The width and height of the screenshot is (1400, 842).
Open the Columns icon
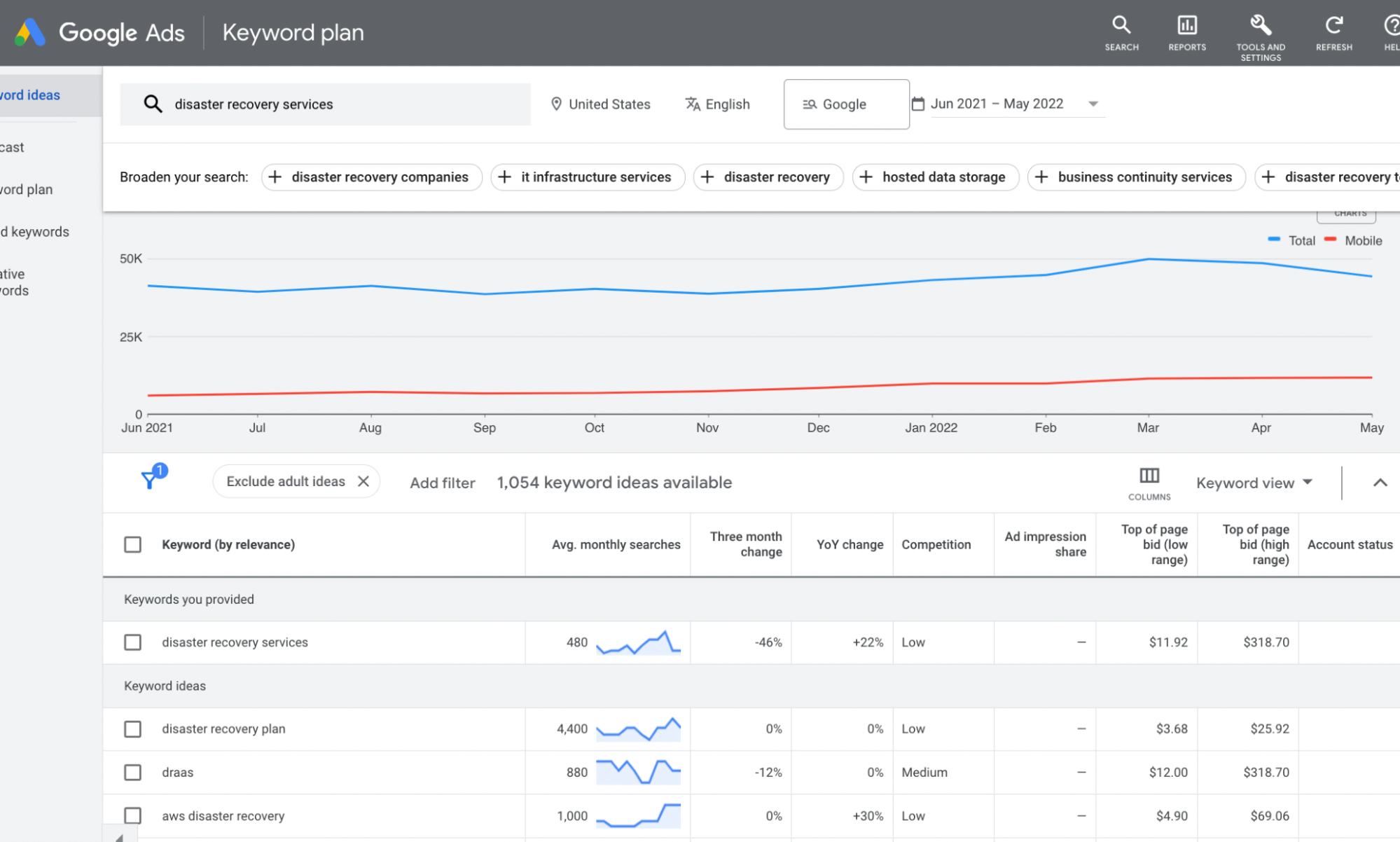coord(1149,476)
